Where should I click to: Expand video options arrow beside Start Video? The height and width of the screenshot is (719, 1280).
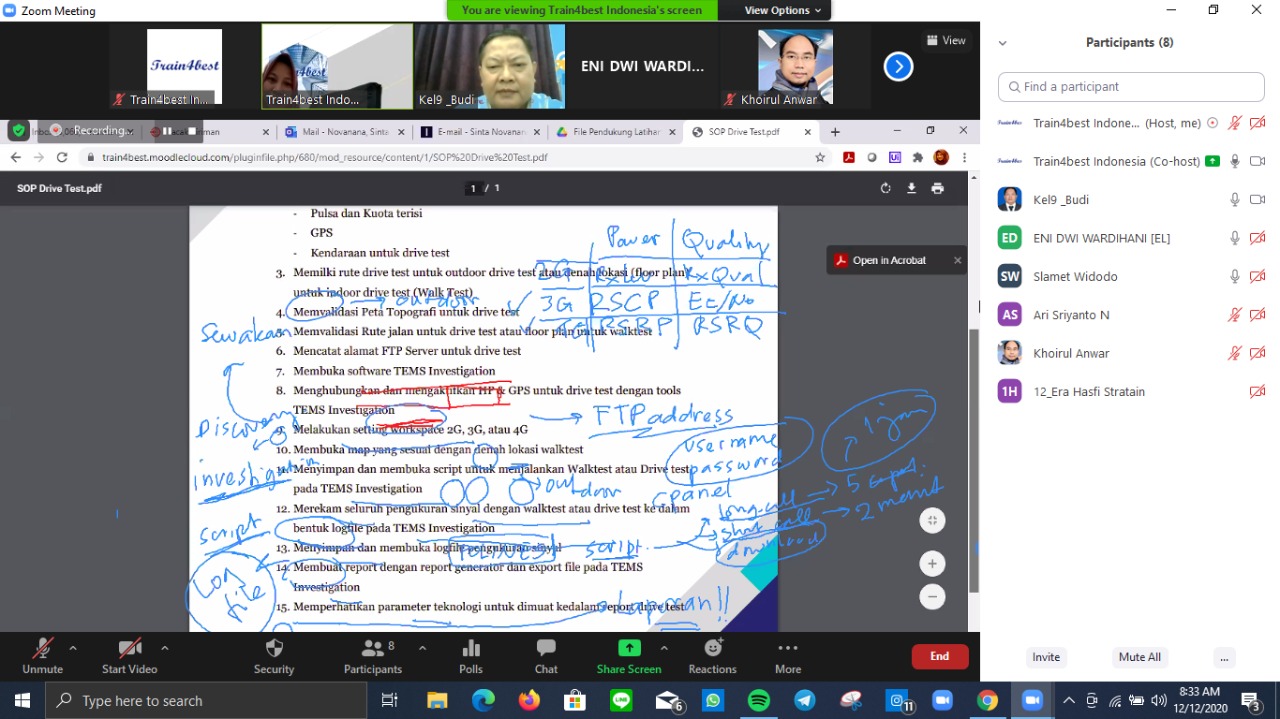pos(165,648)
